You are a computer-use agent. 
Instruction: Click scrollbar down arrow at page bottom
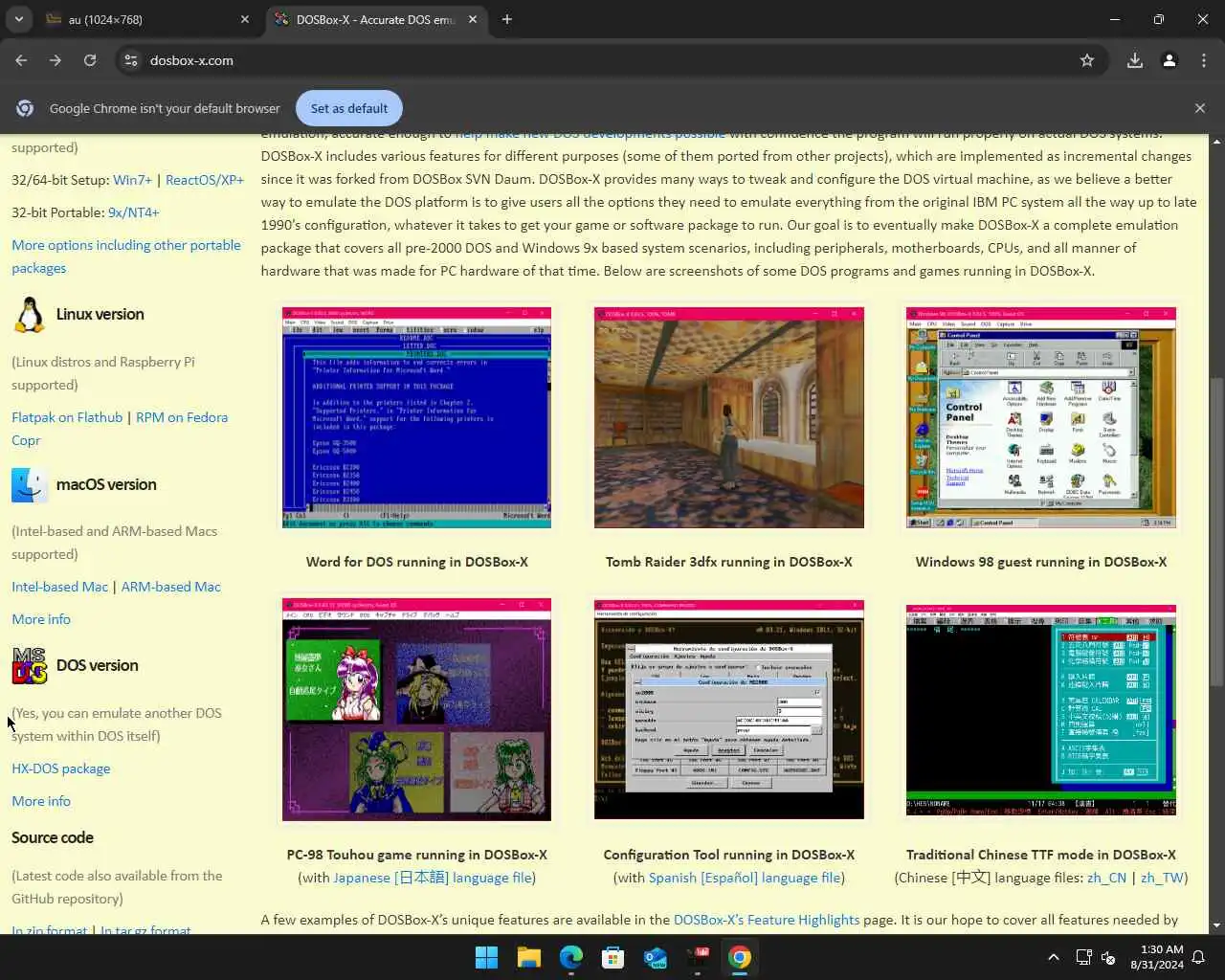pyautogui.click(x=1216, y=925)
